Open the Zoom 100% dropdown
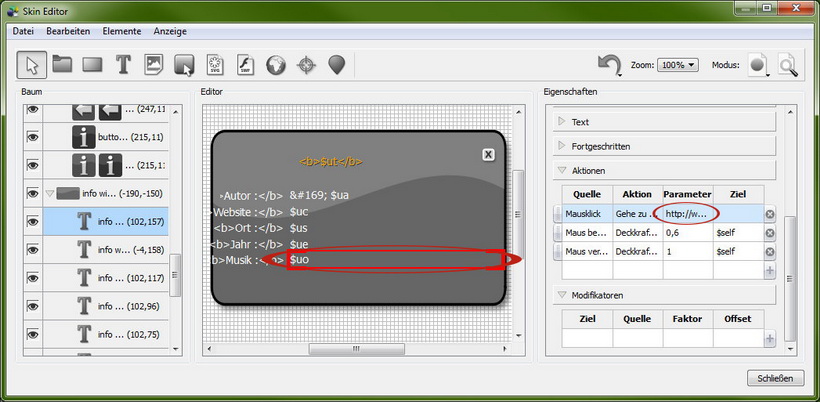This screenshot has height=402, width=820. coord(678,65)
